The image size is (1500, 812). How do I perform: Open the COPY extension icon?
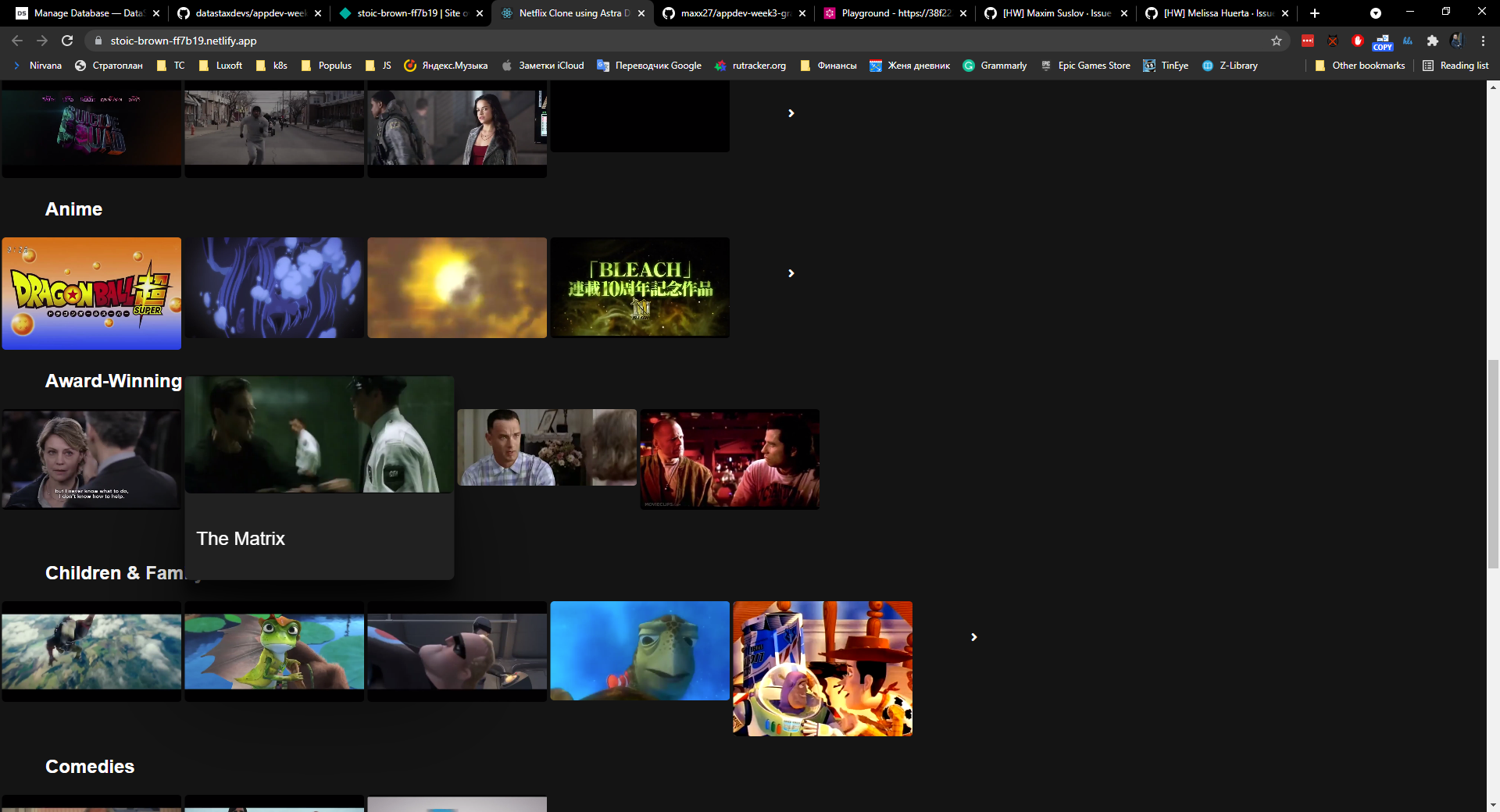(1383, 41)
